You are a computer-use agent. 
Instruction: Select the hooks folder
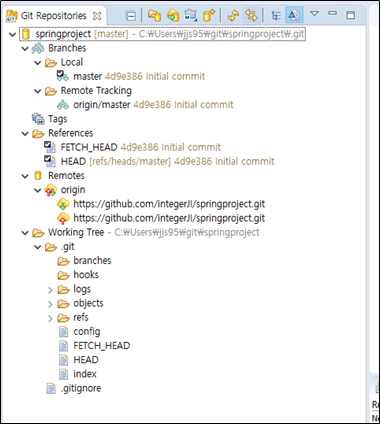tap(86, 275)
